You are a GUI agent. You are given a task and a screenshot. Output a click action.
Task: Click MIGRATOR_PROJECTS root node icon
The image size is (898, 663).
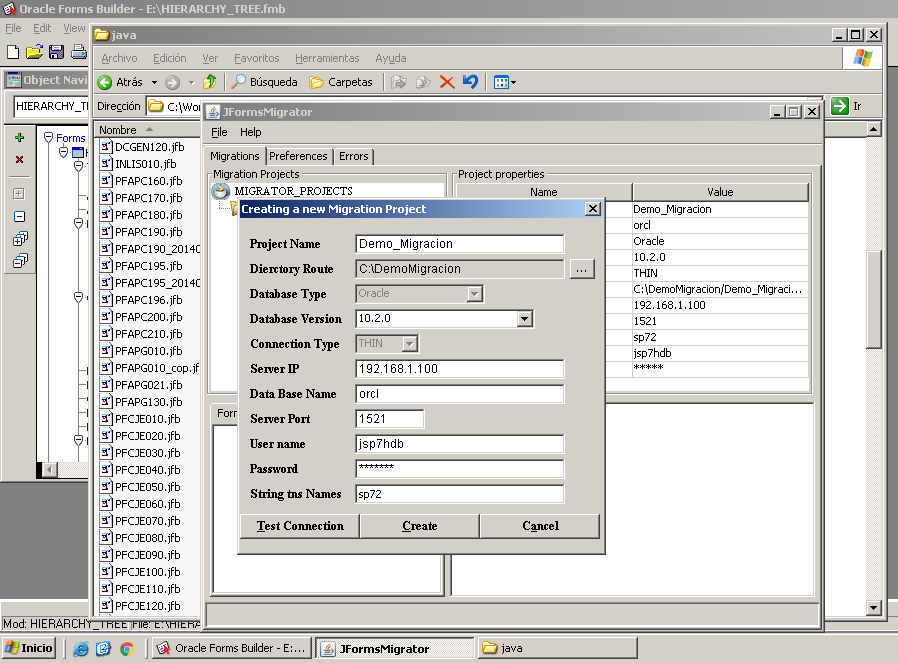click(220, 191)
